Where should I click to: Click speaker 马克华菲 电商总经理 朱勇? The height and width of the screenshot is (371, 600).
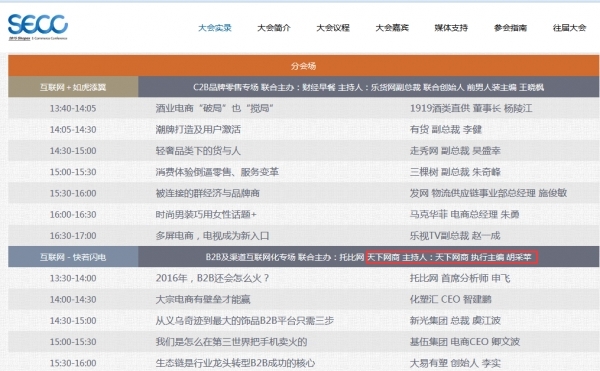[464, 215]
